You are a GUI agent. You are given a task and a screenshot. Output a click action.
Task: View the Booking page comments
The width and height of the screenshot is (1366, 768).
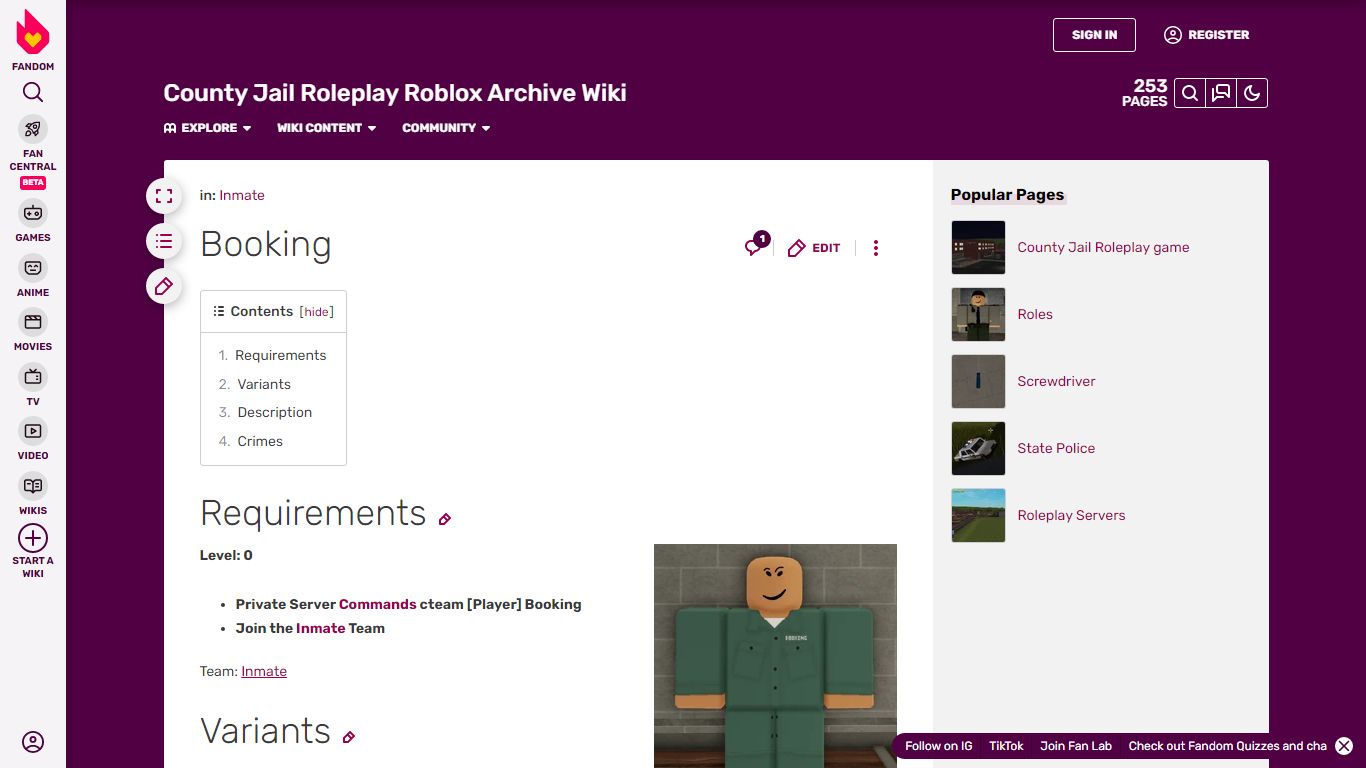tap(757, 245)
